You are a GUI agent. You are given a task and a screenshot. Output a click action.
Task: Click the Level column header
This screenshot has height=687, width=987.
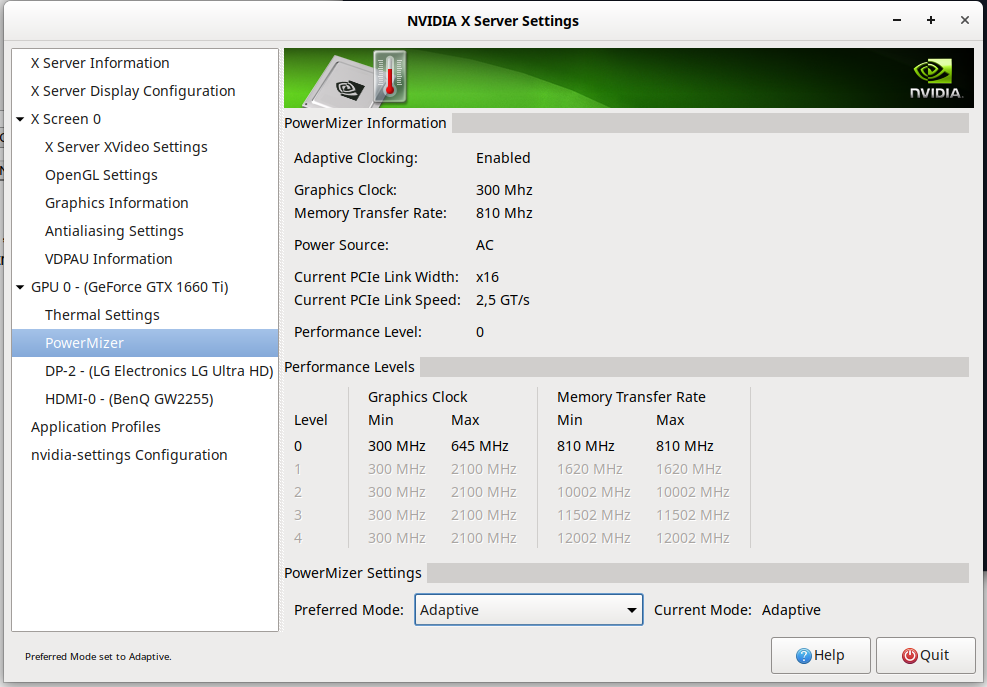pos(311,420)
